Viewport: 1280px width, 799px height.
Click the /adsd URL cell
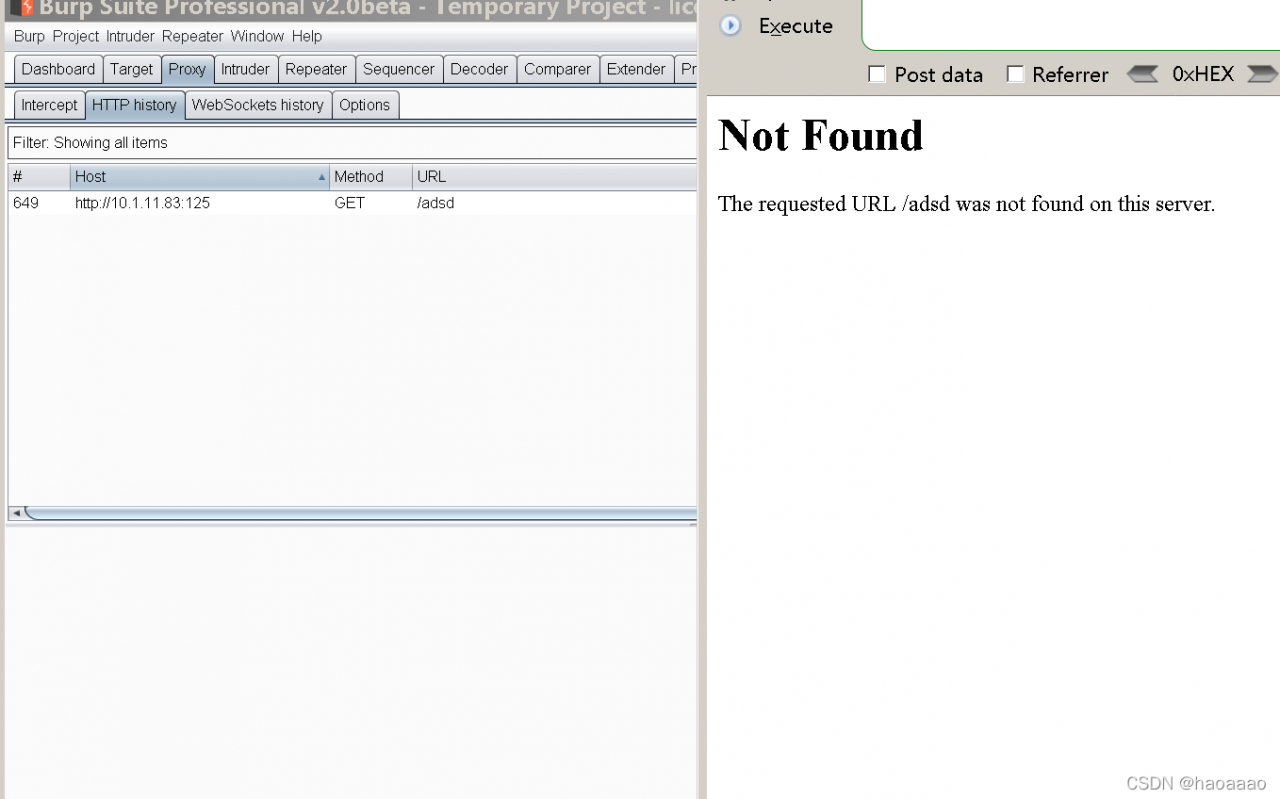pos(436,203)
